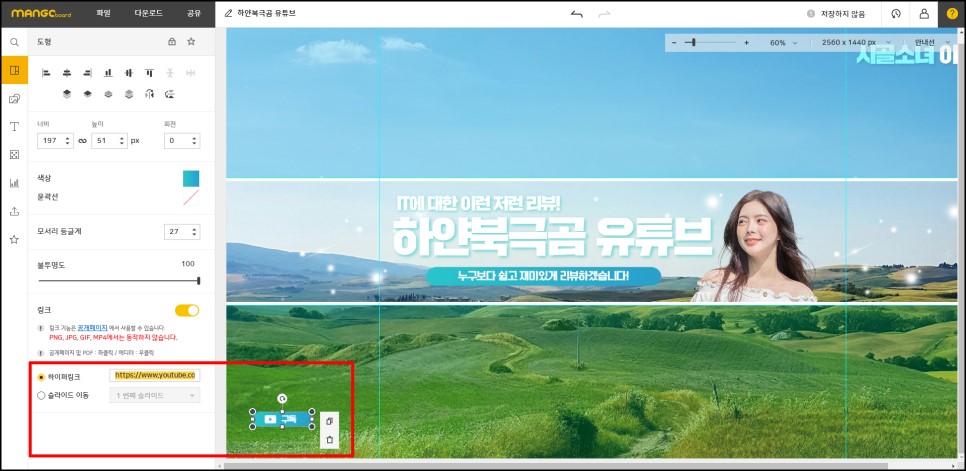The image size is (966, 471).
Task: Click the woman photo on the canvas
Action: click(755, 245)
